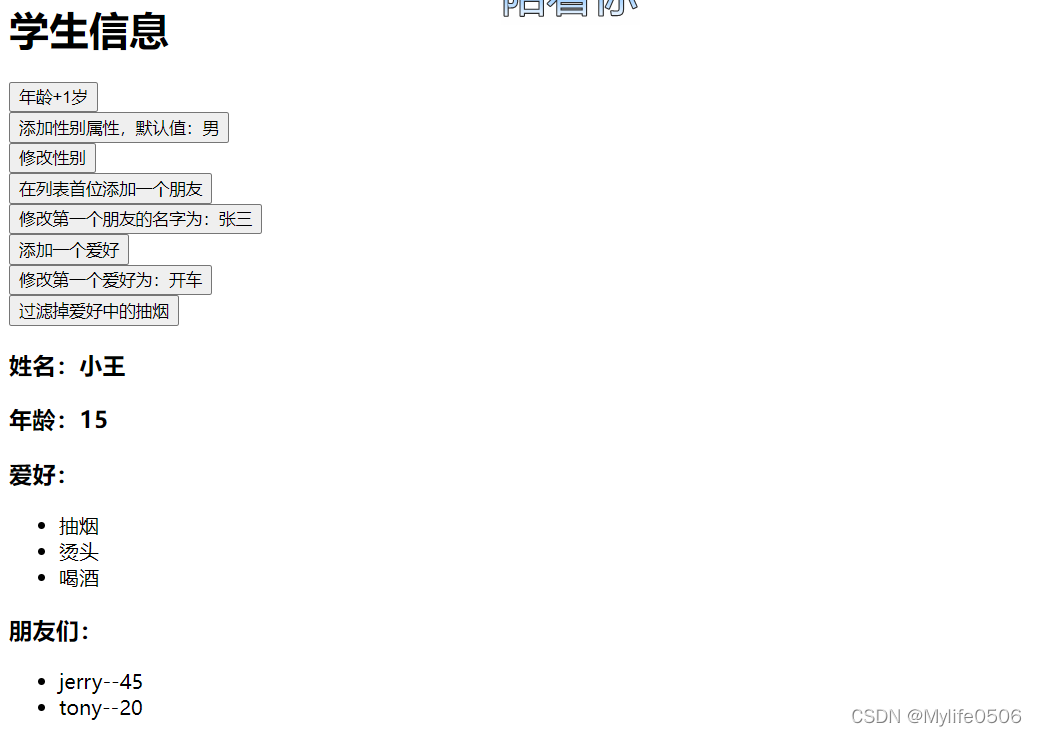Image resolution: width=1037 pixels, height=736 pixels.
Task: Click the 修改性别 button
Action: click(52, 158)
